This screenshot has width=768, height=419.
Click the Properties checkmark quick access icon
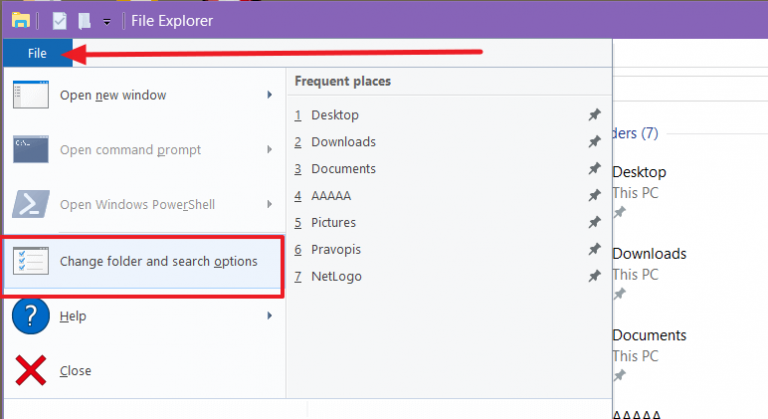[59, 21]
